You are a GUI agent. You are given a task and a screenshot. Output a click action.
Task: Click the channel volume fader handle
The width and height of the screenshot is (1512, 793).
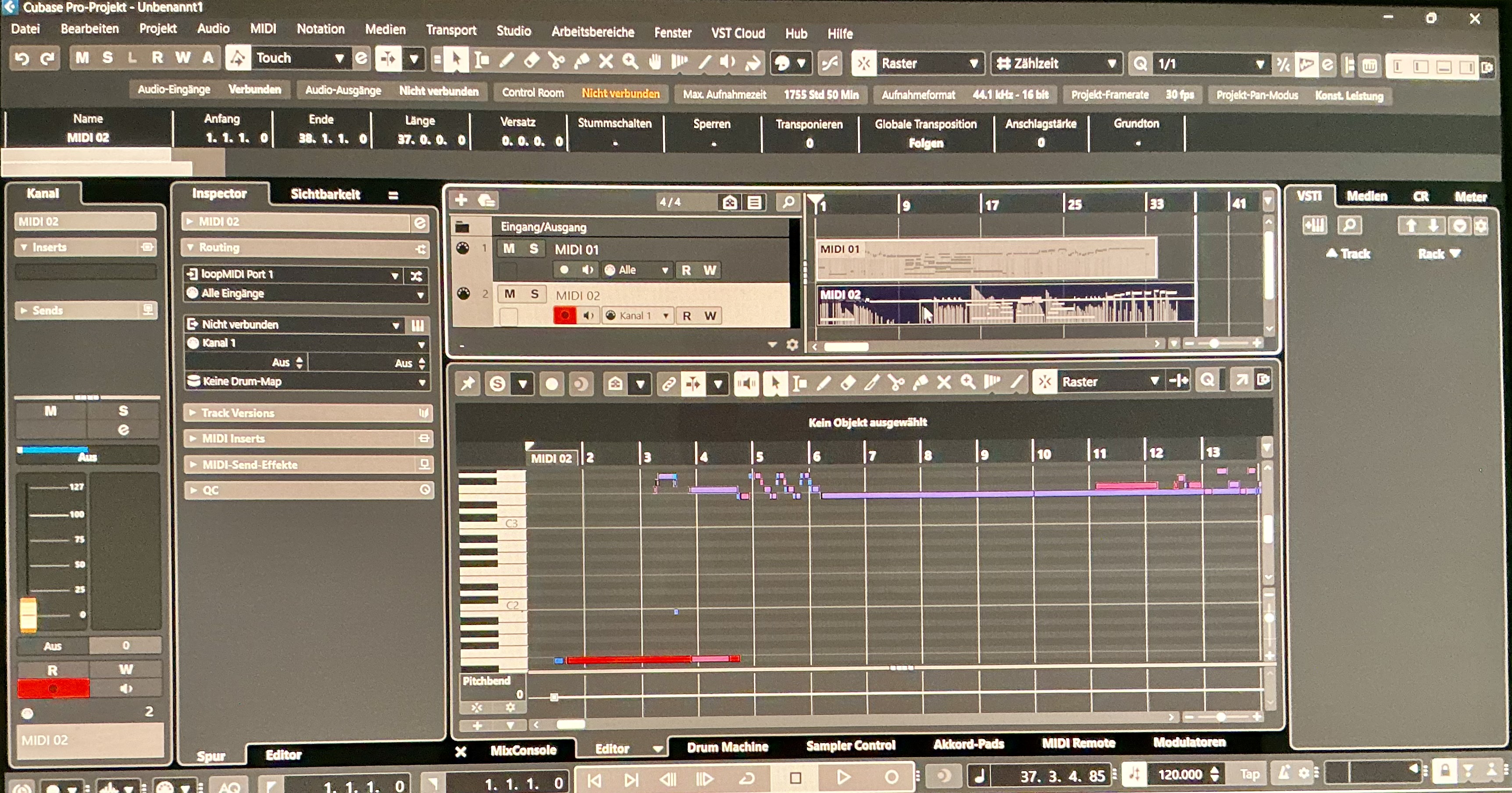[28, 614]
